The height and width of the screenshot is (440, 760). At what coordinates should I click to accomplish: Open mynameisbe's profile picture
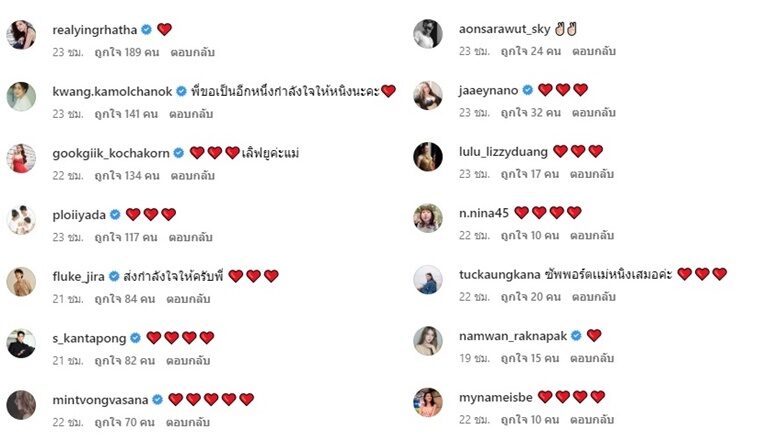(428, 402)
